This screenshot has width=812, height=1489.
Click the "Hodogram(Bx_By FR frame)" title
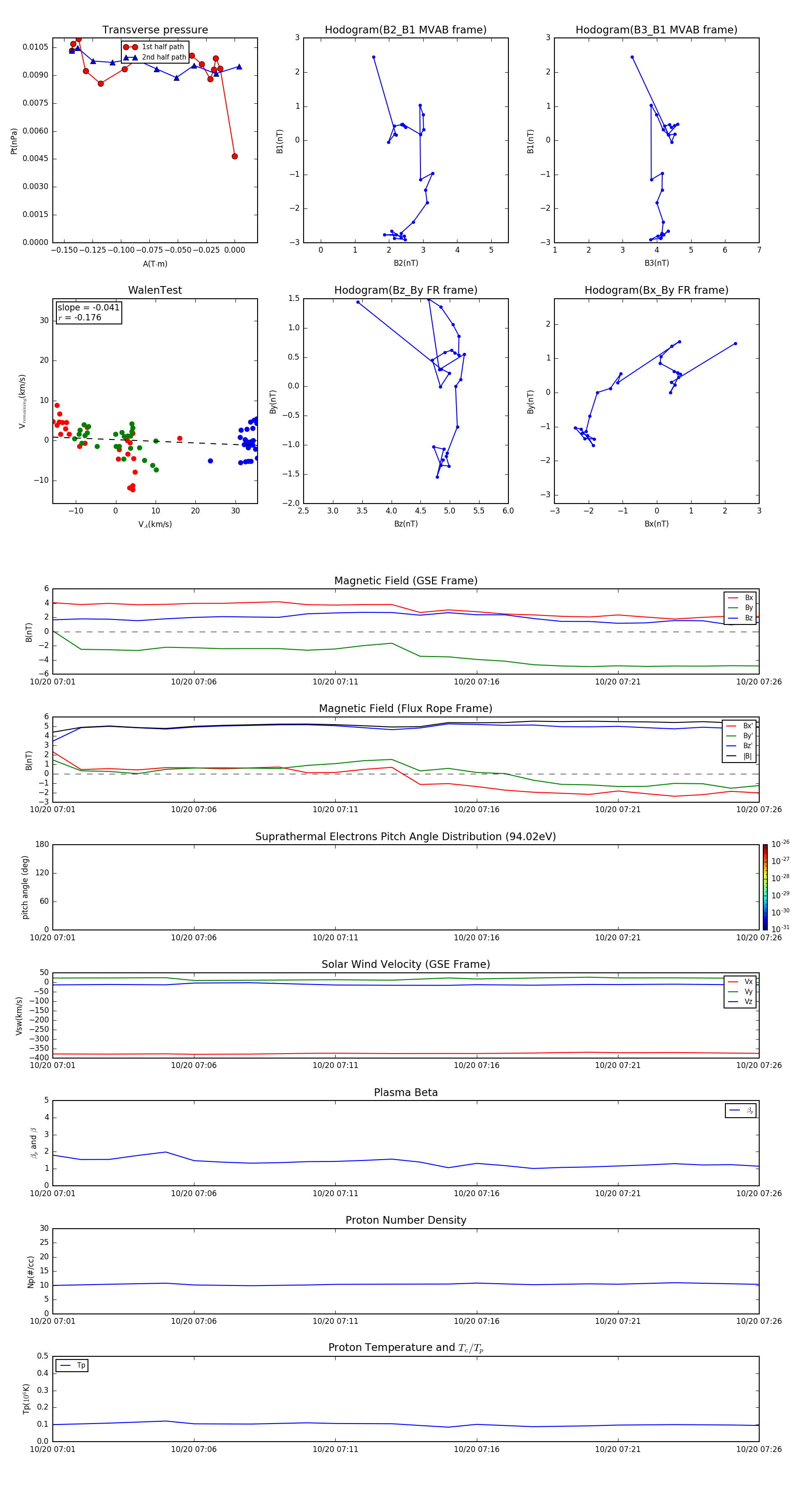coord(656,290)
